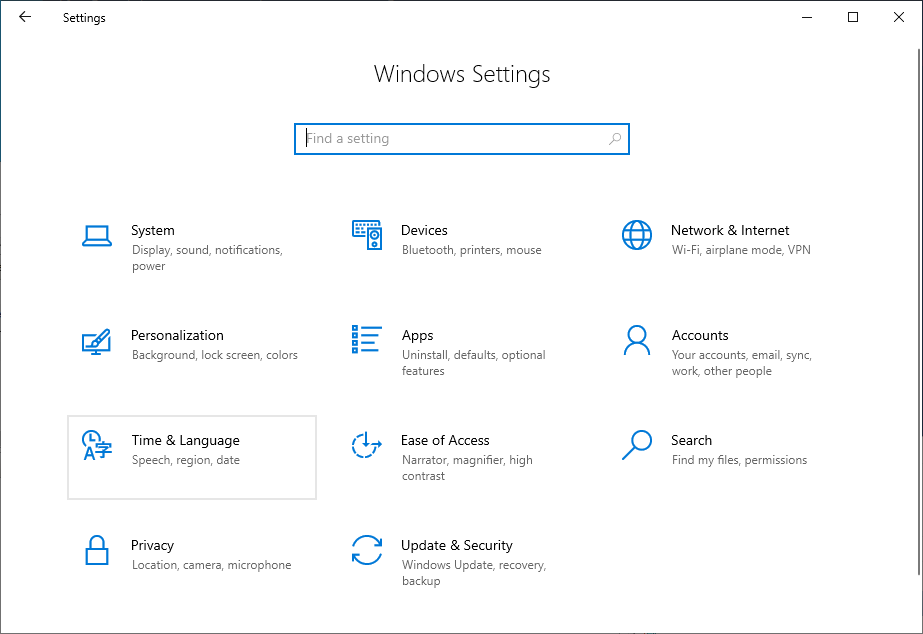Open the Privacy padlock icon

(97, 550)
